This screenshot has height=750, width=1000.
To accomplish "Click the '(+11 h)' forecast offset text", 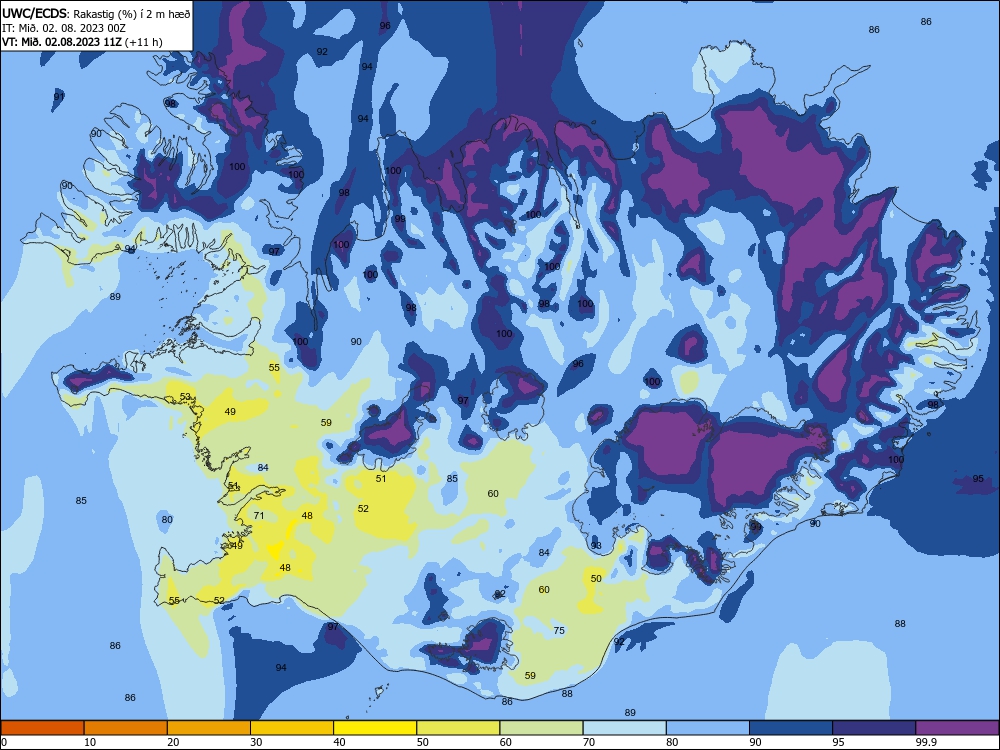I will [144, 42].
